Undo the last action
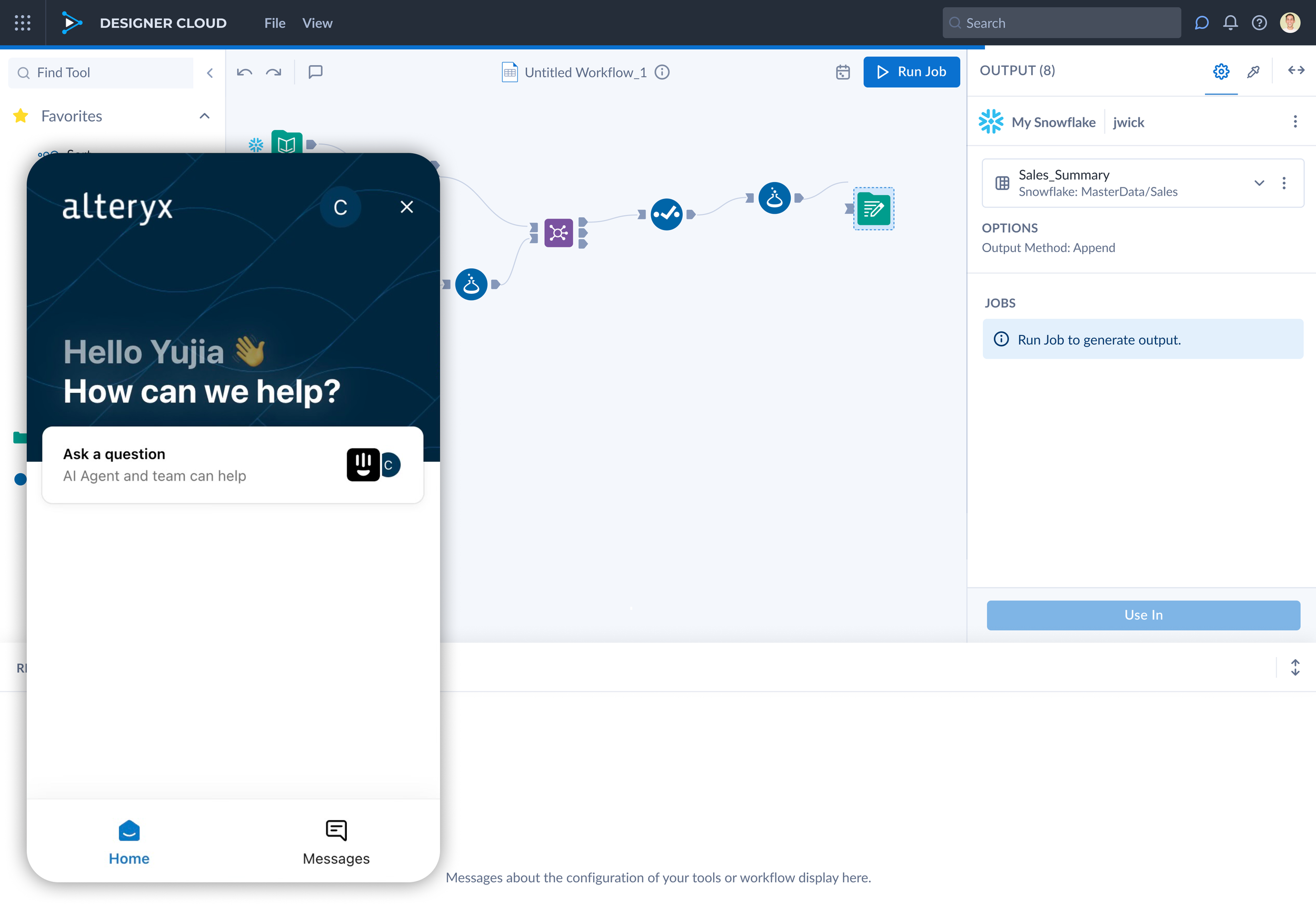Screen dimensions: 1316x905 (244, 72)
